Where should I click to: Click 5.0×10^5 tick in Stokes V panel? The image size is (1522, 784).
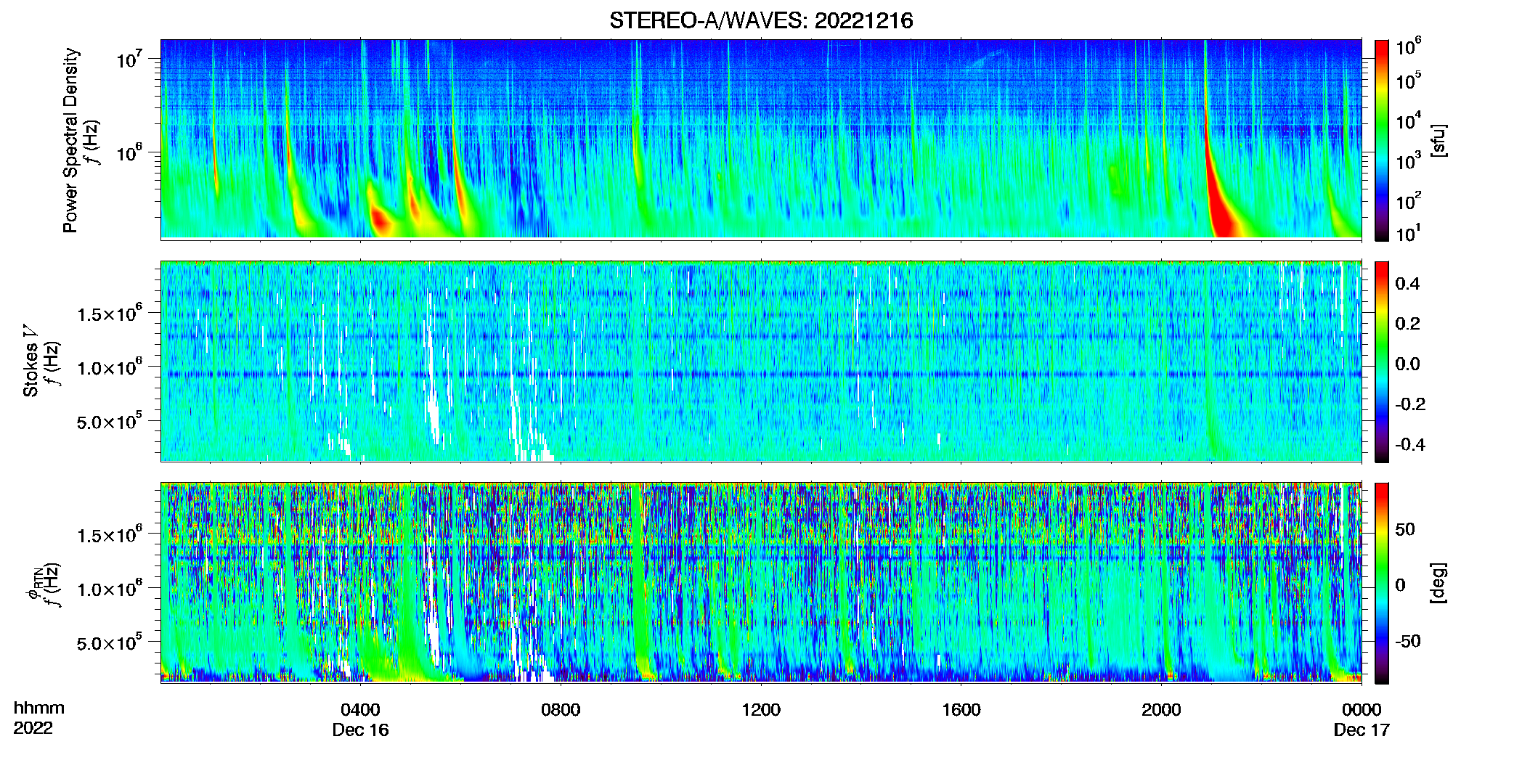point(110,421)
